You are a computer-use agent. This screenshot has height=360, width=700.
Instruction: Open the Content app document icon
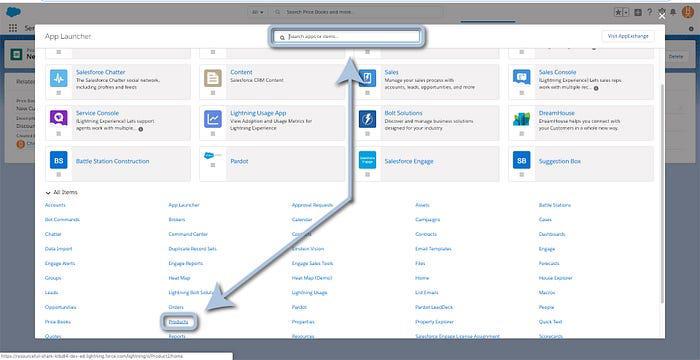(213, 78)
